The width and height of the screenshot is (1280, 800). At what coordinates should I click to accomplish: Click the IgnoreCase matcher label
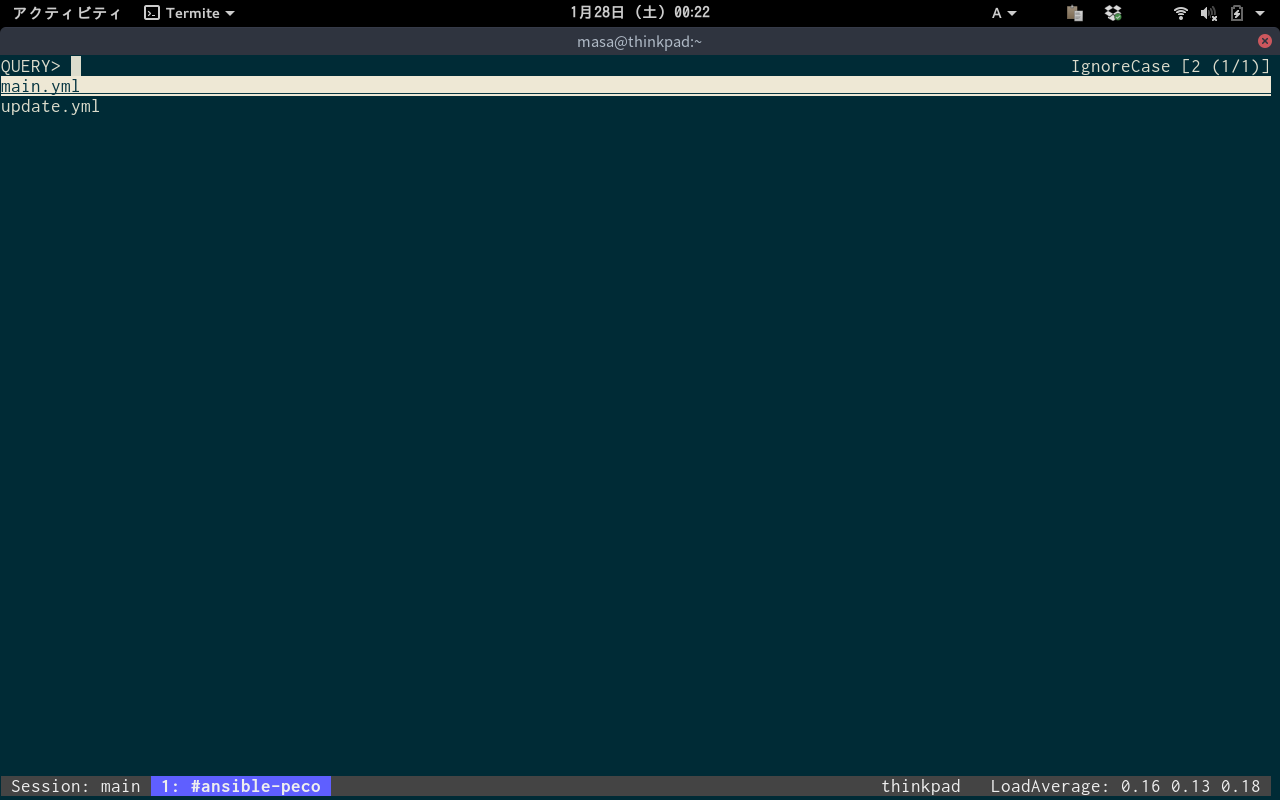tap(1120, 66)
